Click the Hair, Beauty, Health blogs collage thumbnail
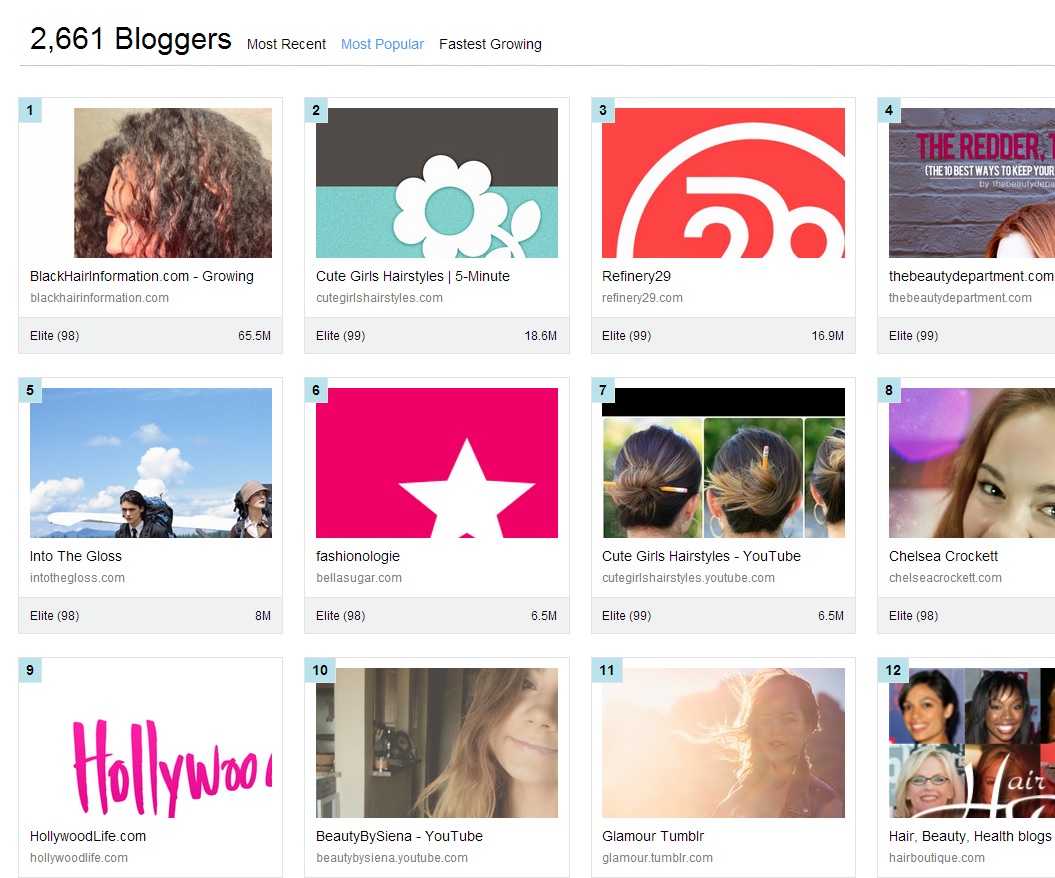 pyautogui.click(x=972, y=743)
